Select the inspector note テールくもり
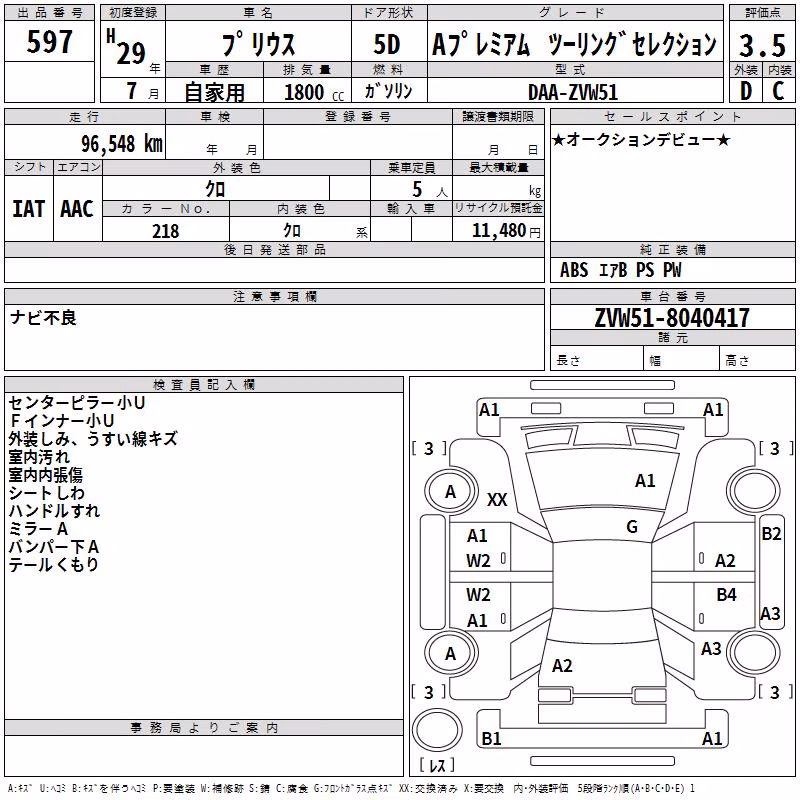The width and height of the screenshot is (800, 800). click(x=54, y=564)
